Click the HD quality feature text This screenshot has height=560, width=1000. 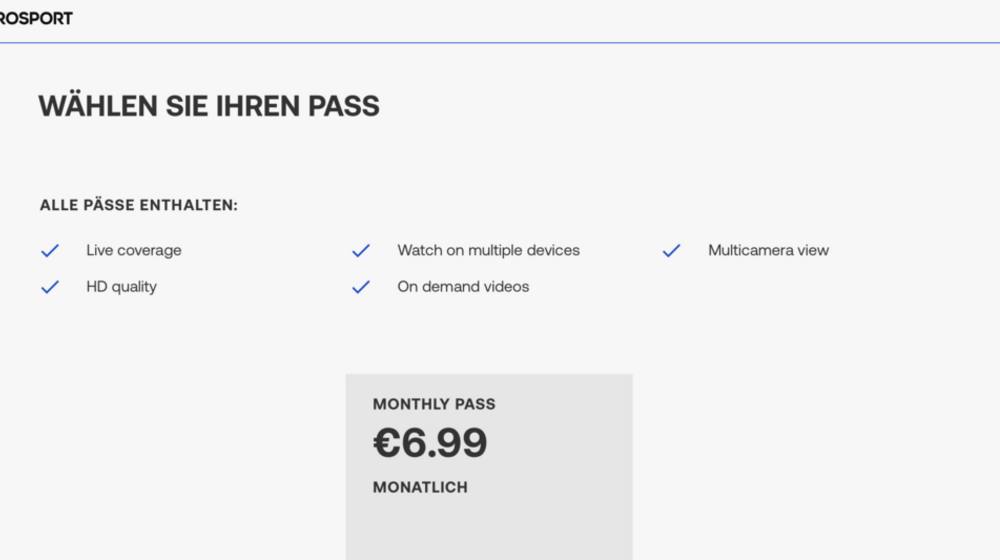[x=121, y=287]
